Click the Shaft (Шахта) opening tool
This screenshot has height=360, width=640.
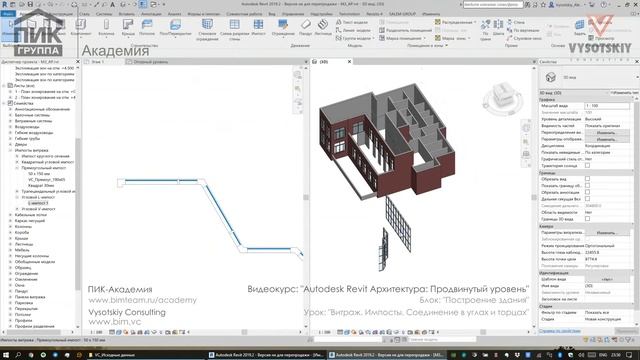click(x=498, y=28)
